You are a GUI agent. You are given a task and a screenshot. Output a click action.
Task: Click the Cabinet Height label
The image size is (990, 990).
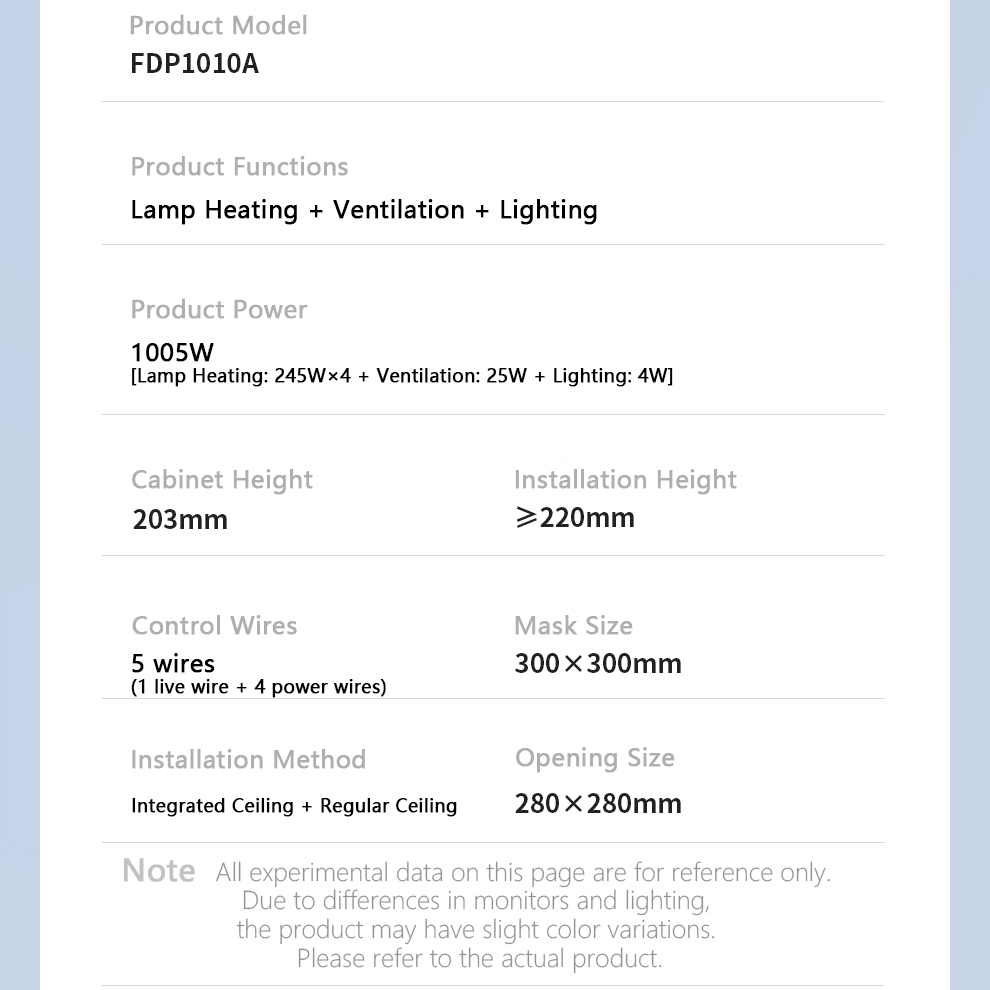click(x=222, y=480)
